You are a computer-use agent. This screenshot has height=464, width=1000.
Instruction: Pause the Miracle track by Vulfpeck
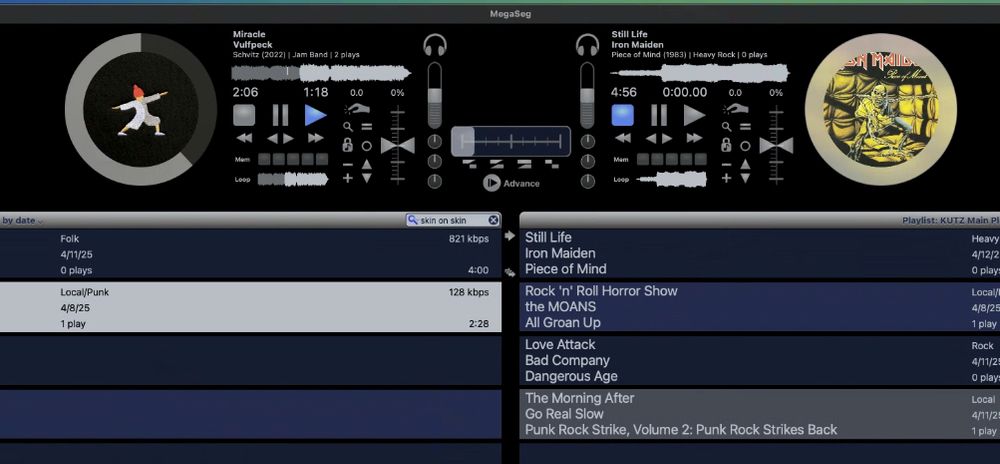(x=280, y=115)
